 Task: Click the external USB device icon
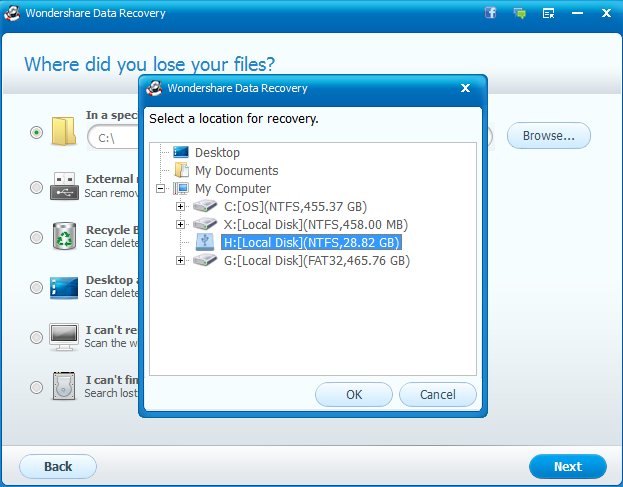[64, 185]
